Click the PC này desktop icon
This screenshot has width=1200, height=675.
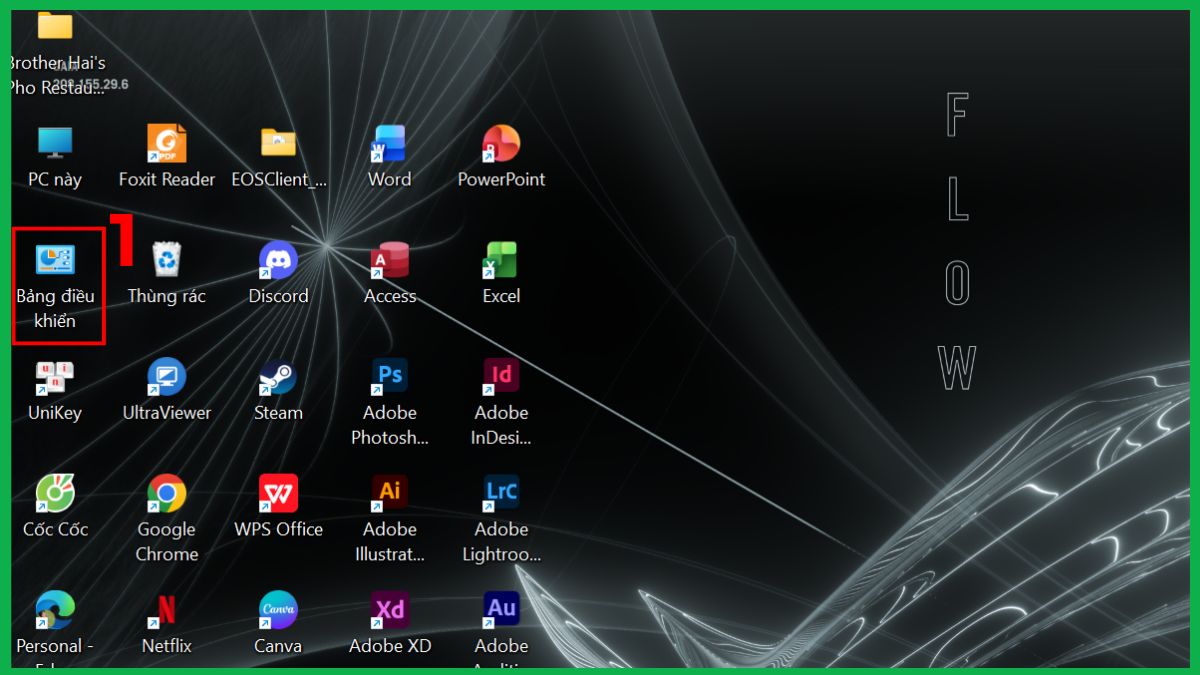55,144
